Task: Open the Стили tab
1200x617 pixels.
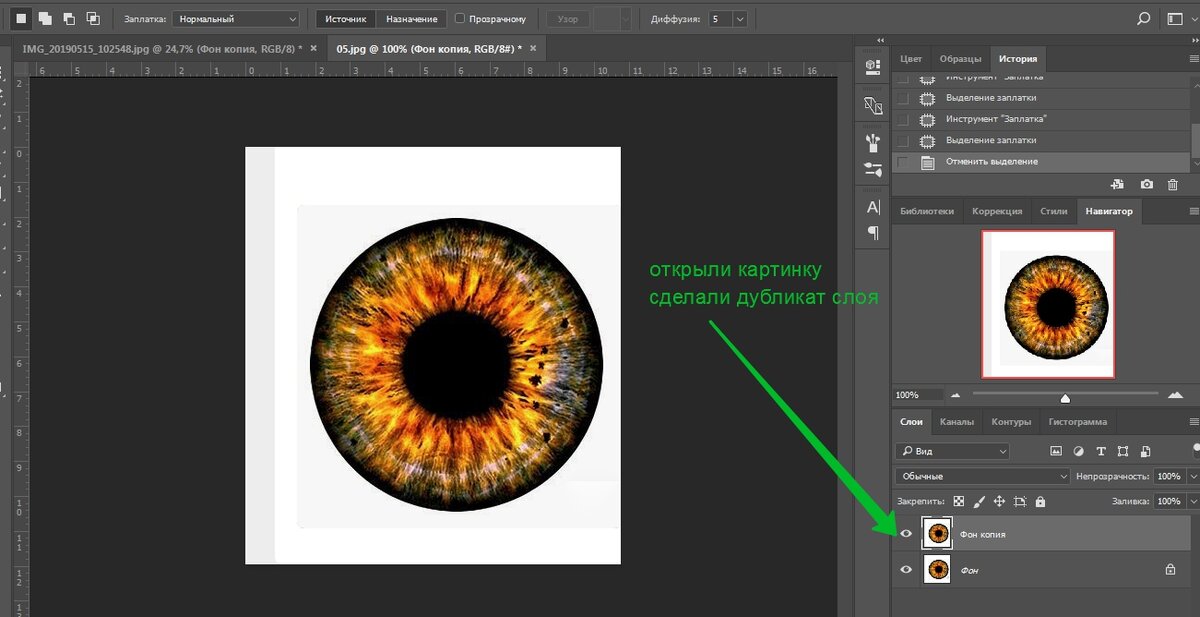Action: [x=1054, y=211]
